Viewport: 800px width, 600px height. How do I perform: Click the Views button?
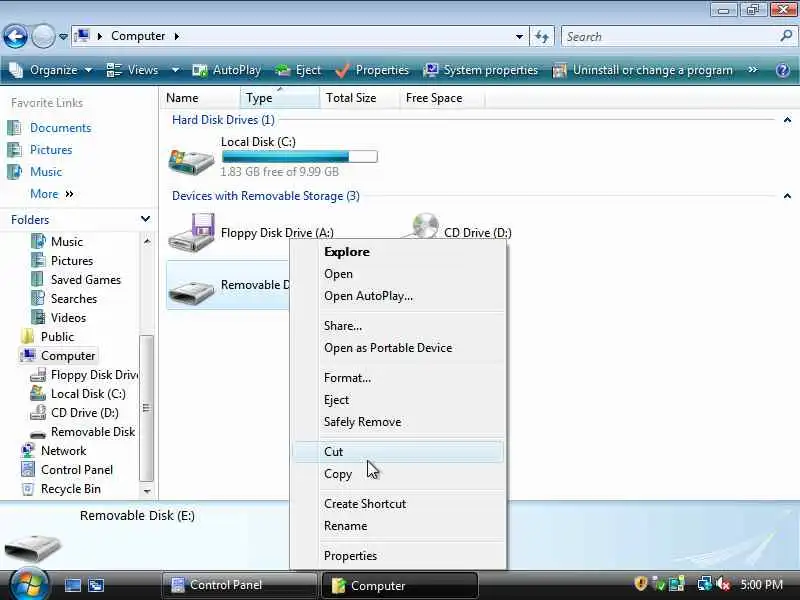pyautogui.click(x=132, y=70)
